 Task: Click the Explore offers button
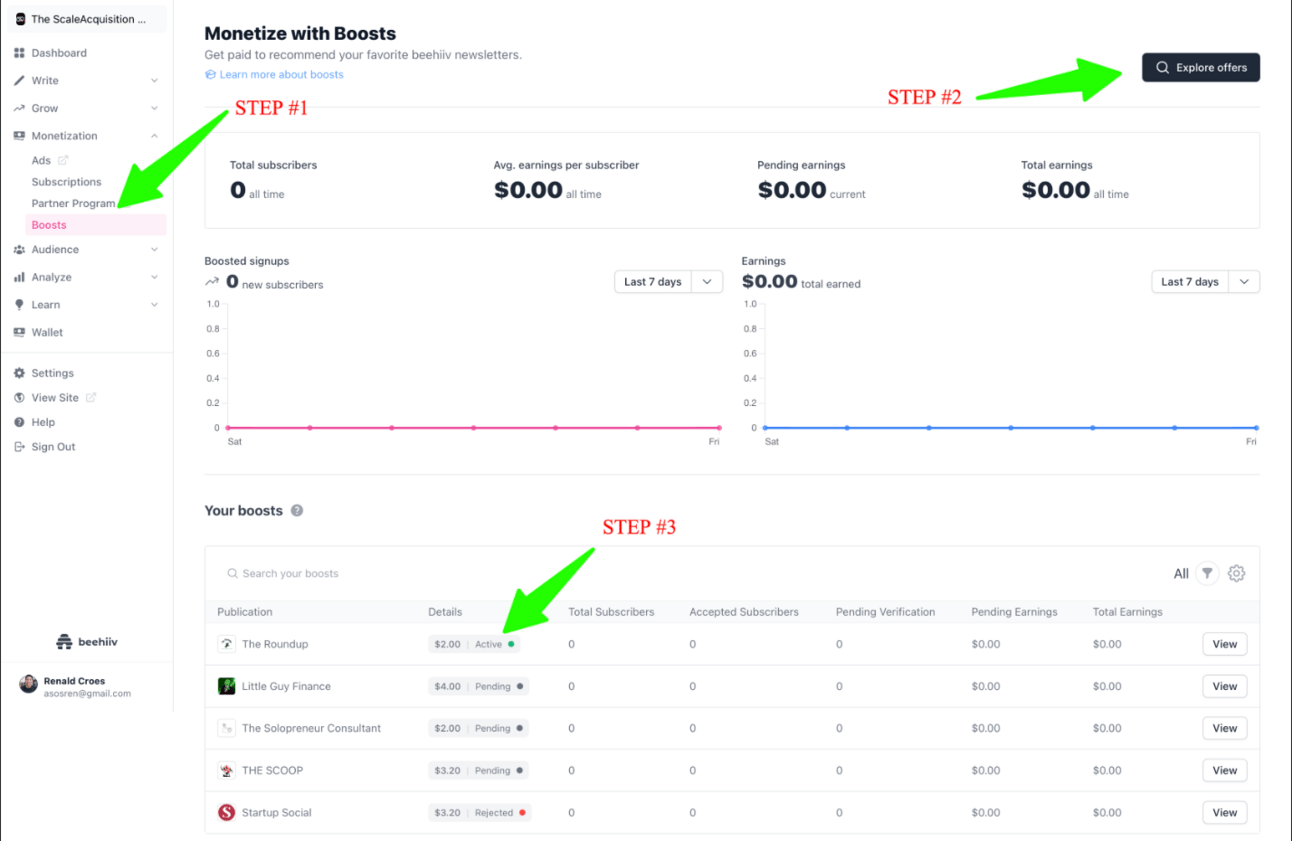pos(1201,68)
